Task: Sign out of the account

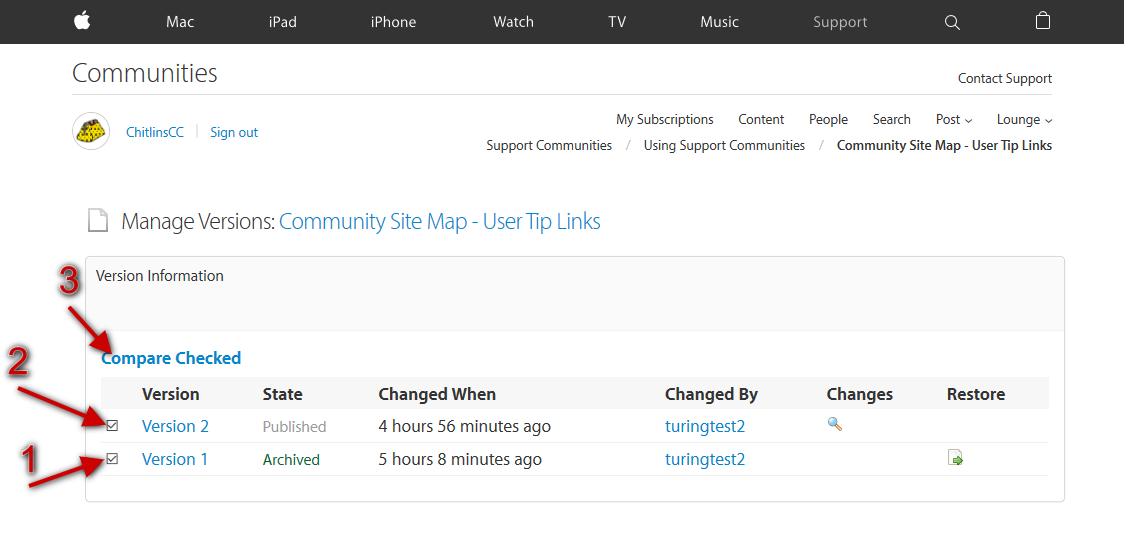Action: [234, 132]
